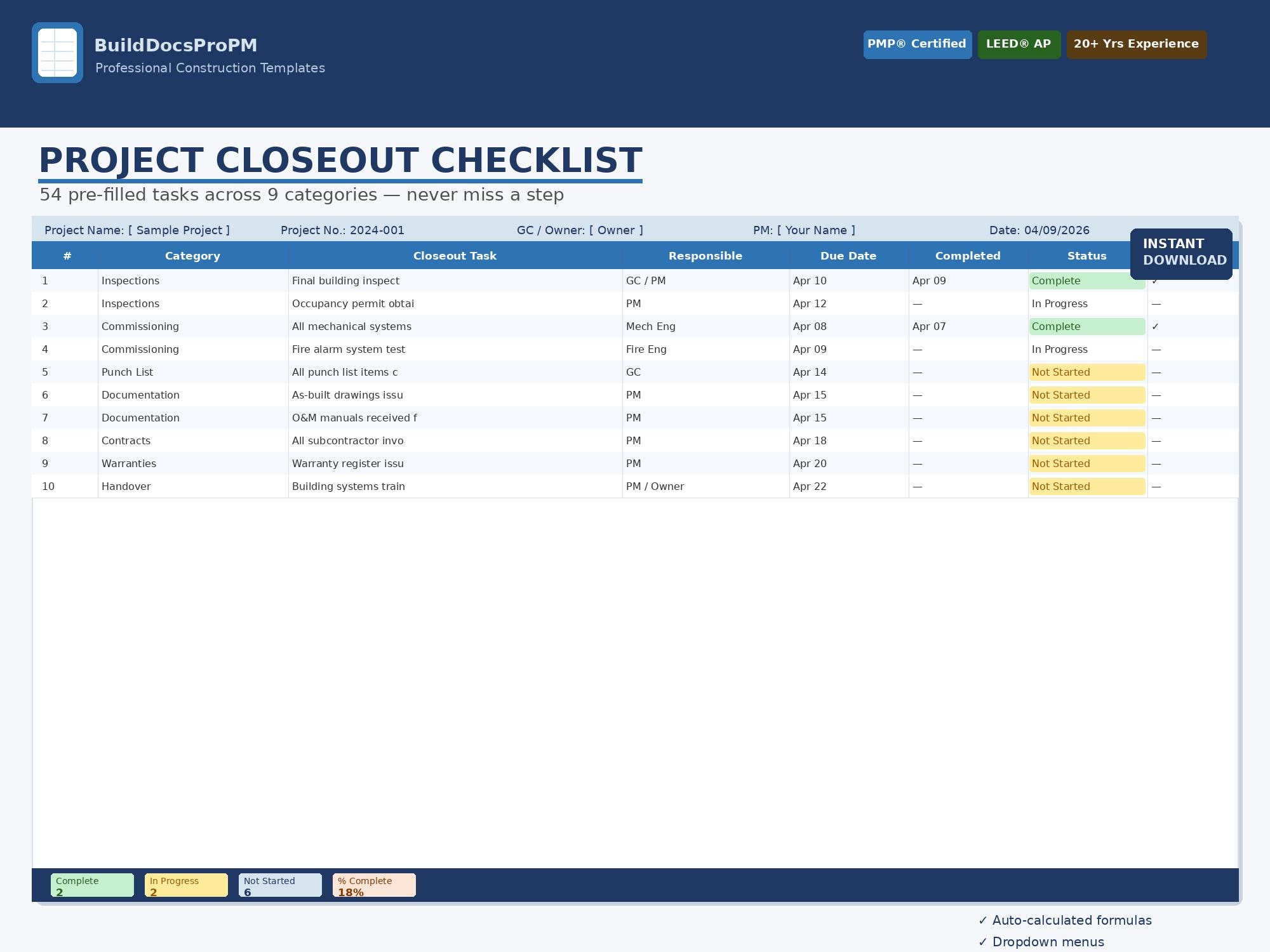Toggle checkmark in All mechanical systems row
Viewport: 1270px width, 952px height.
(x=1156, y=326)
